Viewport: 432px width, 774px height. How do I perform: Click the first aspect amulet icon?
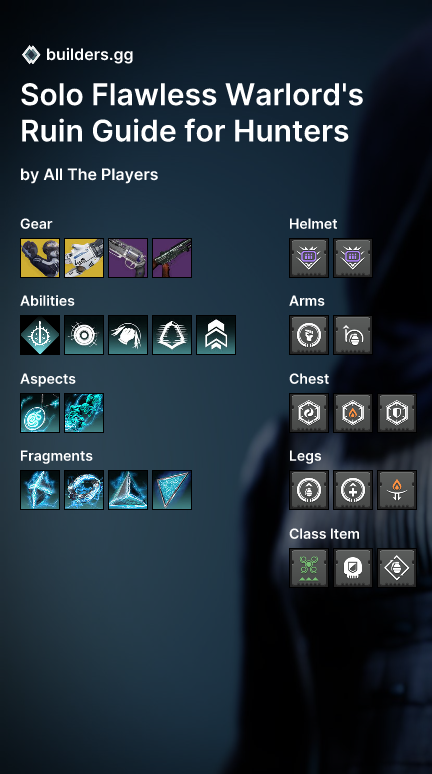40,413
